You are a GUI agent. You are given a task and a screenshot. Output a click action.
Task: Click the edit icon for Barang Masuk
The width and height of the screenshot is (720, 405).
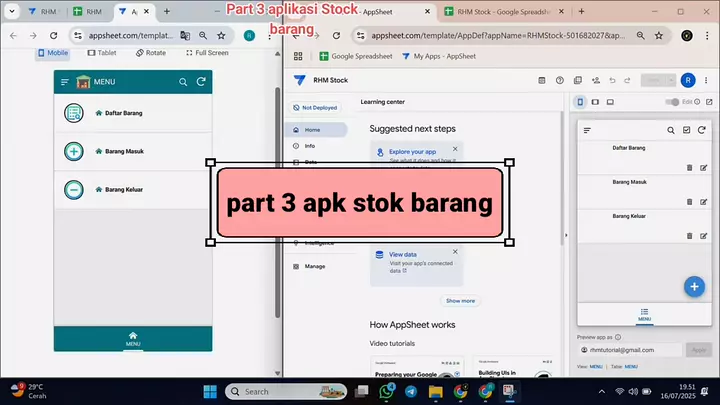pyautogui.click(x=703, y=201)
